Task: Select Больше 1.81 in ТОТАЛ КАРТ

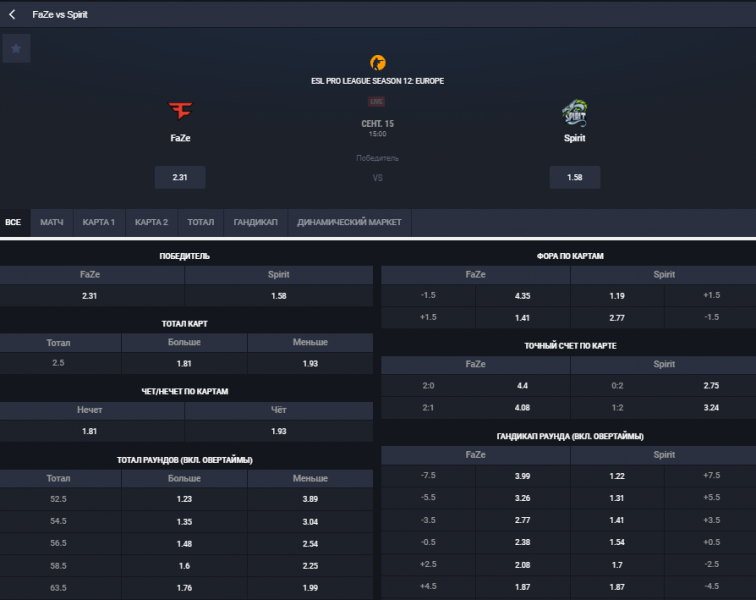Action: [x=184, y=363]
